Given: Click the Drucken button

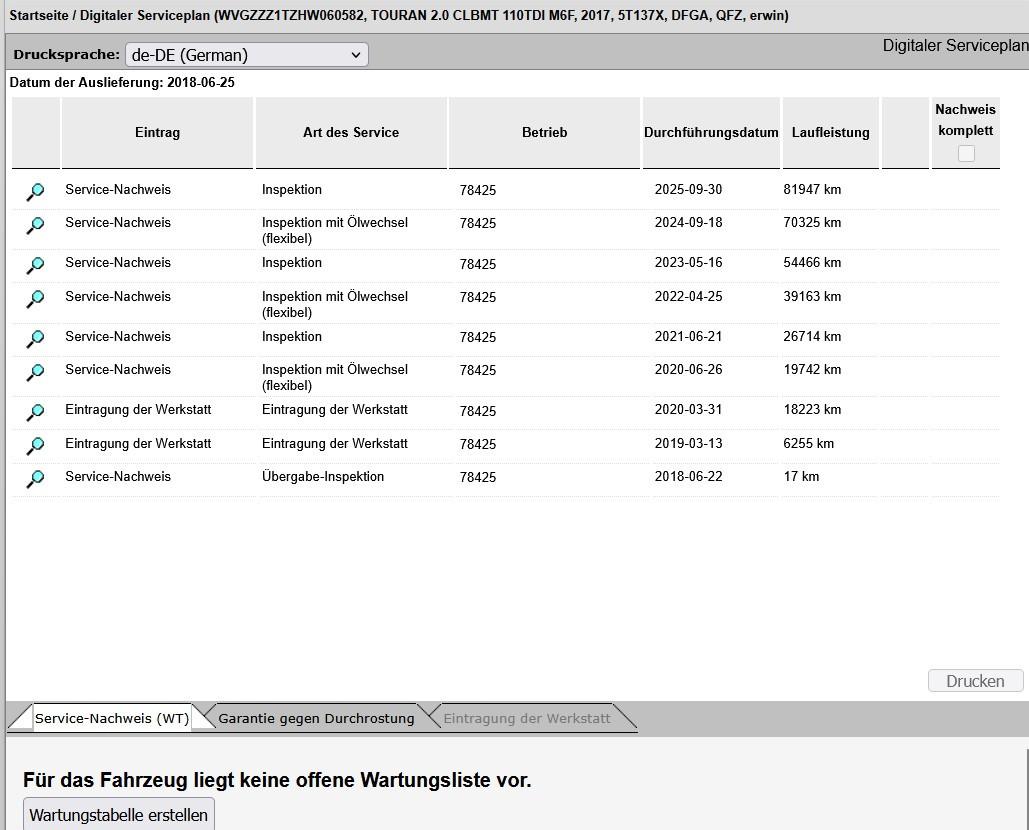Looking at the screenshot, I should [975, 681].
